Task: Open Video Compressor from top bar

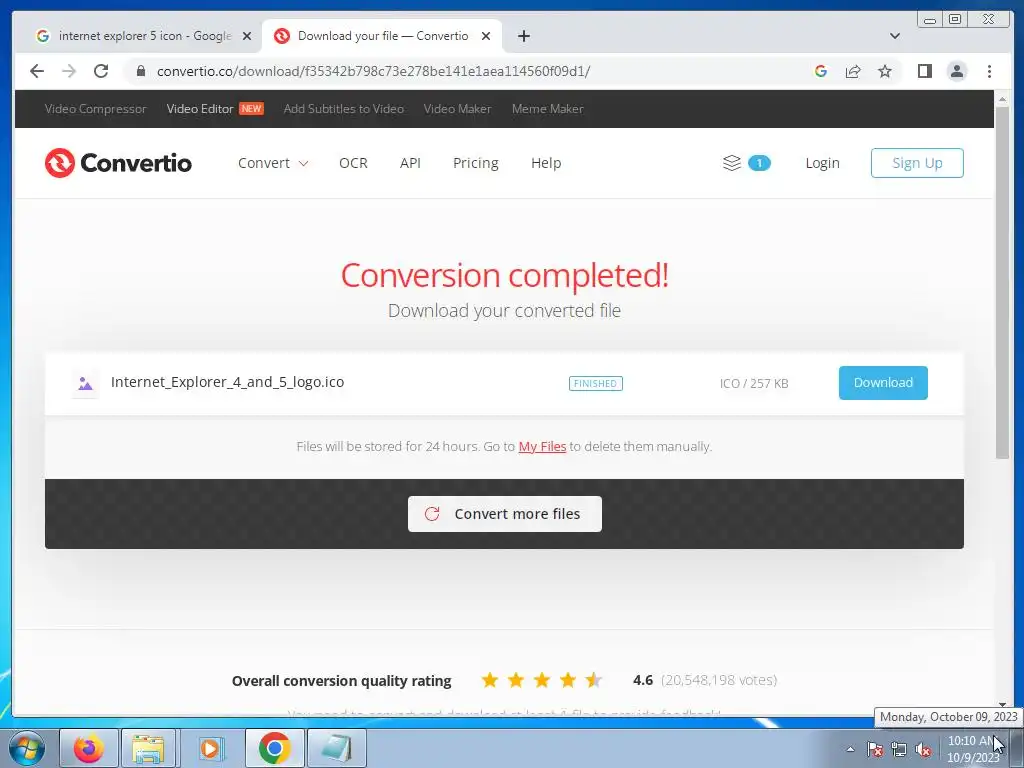Action: tap(95, 109)
